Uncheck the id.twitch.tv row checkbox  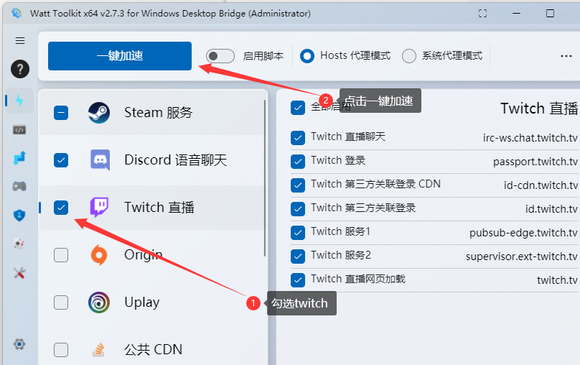click(x=298, y=209)
